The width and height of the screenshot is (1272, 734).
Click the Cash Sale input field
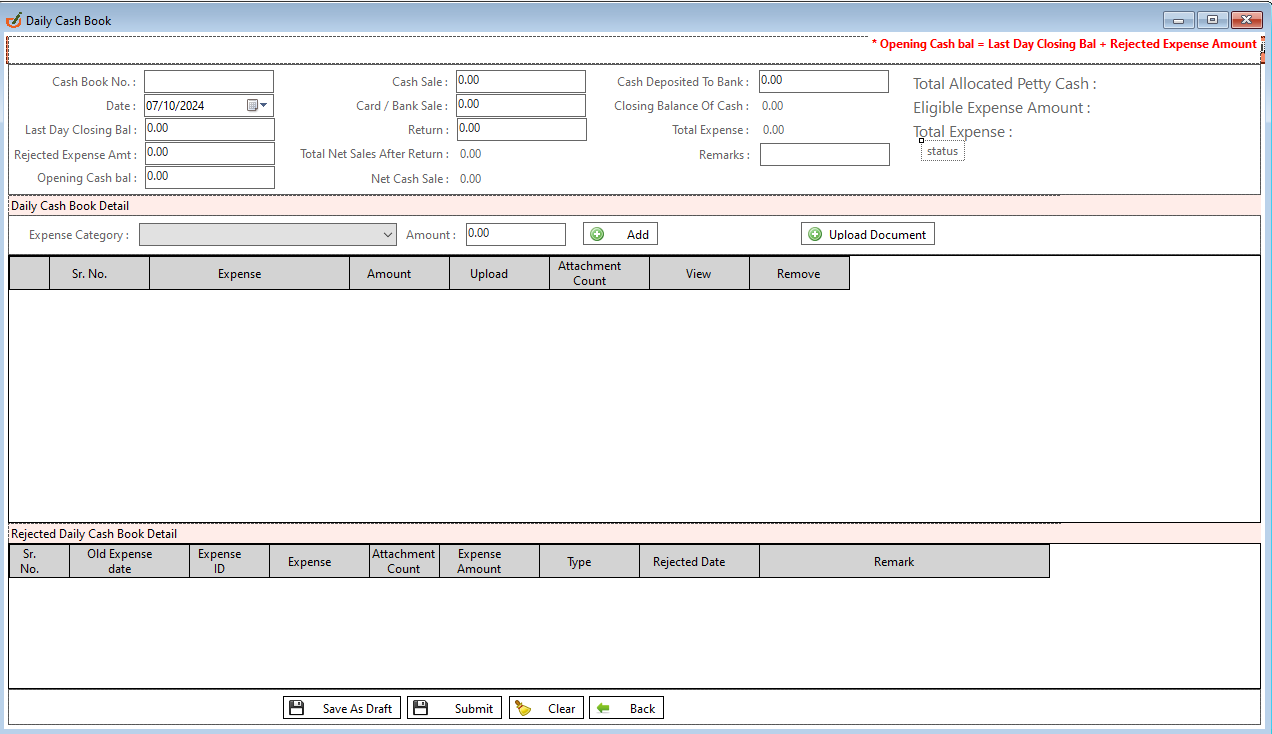pos(521,81)
